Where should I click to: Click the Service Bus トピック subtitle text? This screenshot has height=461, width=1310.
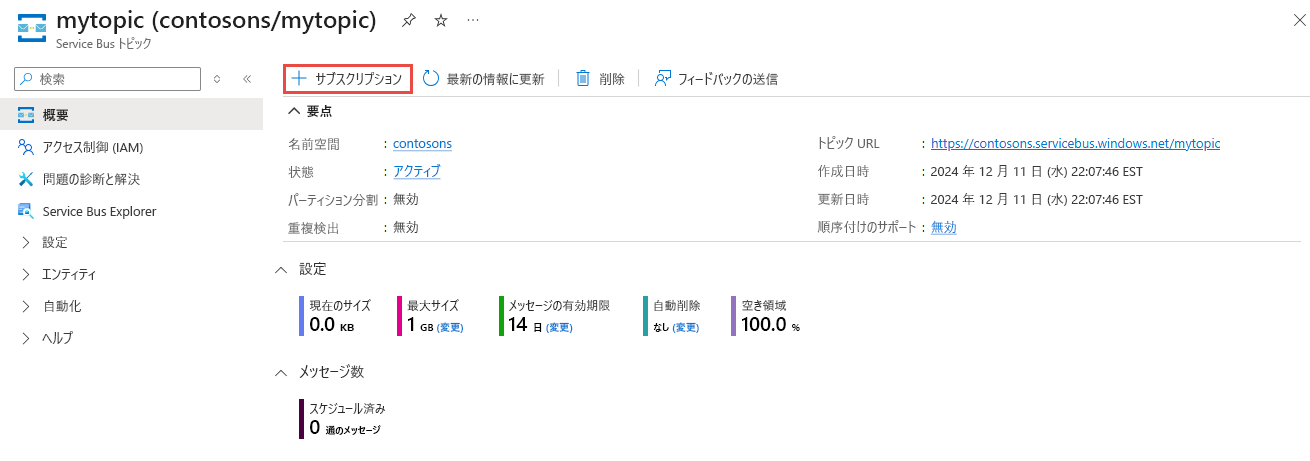tap(104, 44)
